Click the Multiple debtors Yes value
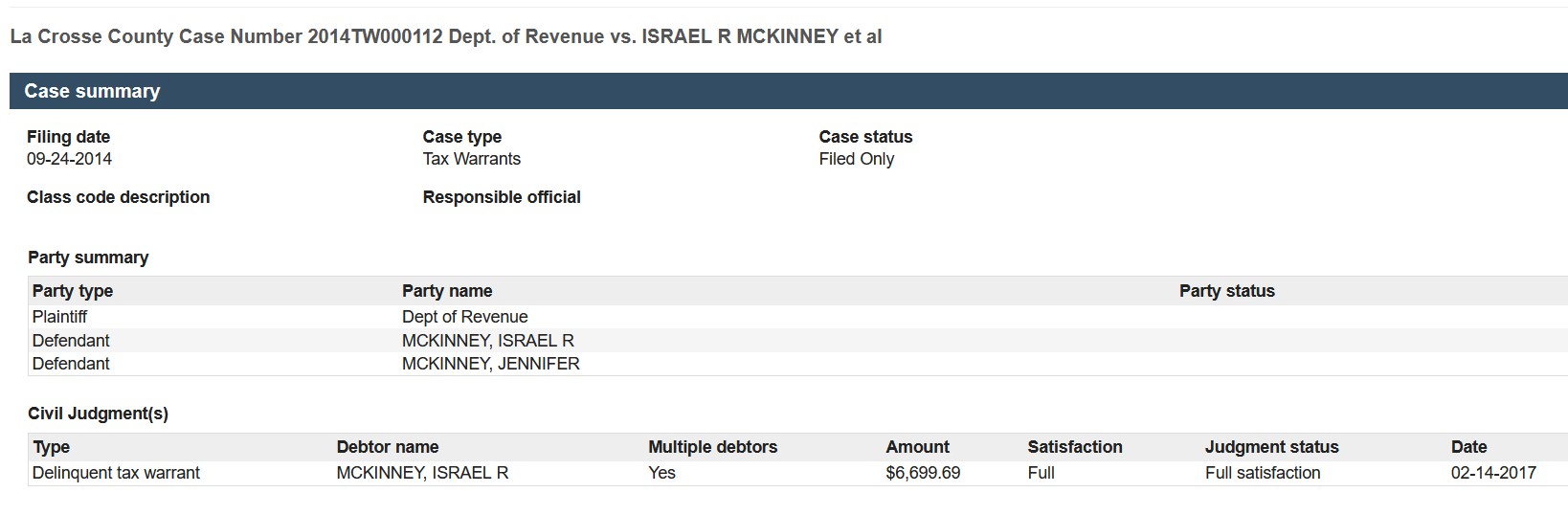Viewport: 1568px width, 515px height. point(661,473)
